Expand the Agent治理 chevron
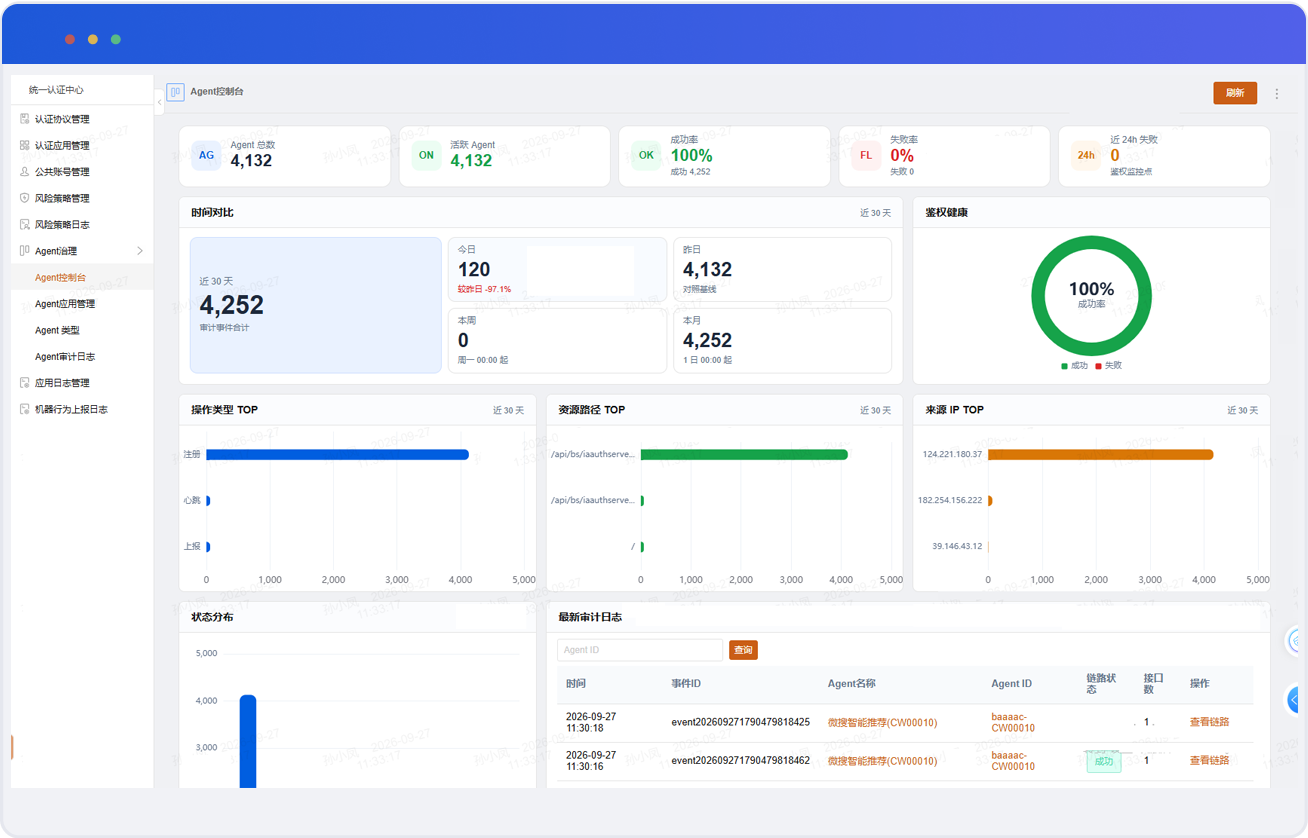 pyautogui.click(x=140, y=251)
